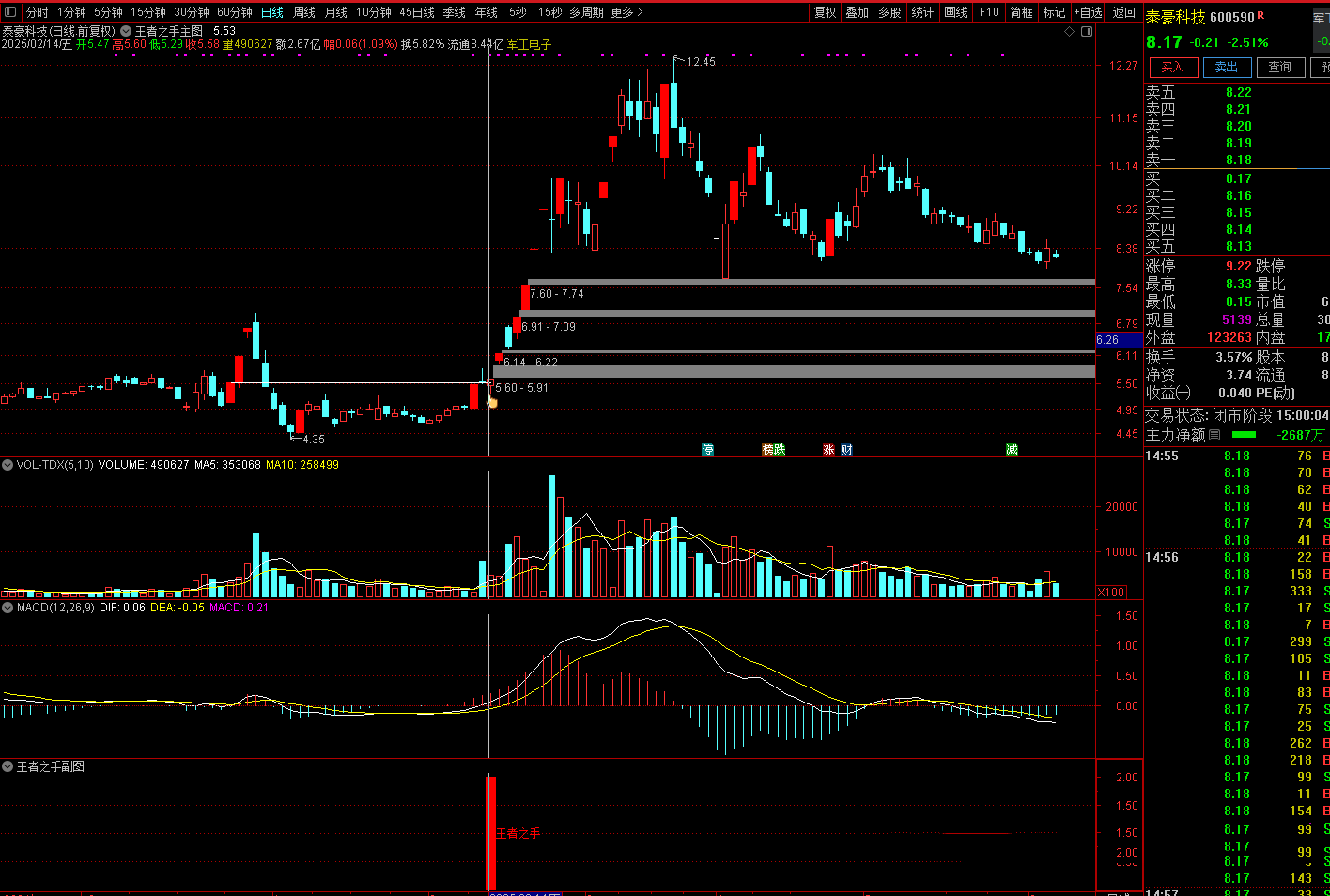Click the 张 event marker on the chart

tap(828, 450)
